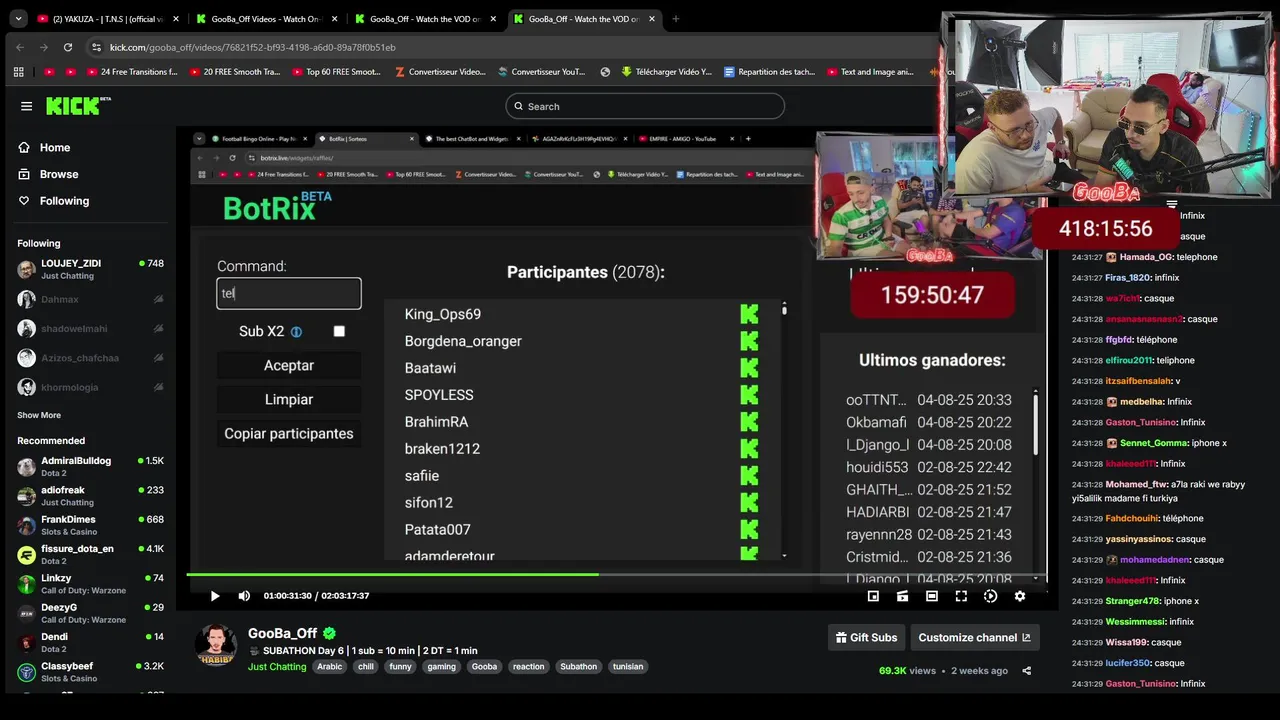The image size is (1280, 720).
Task: Click browser forward arrow
Action: (x=43, y=47)
